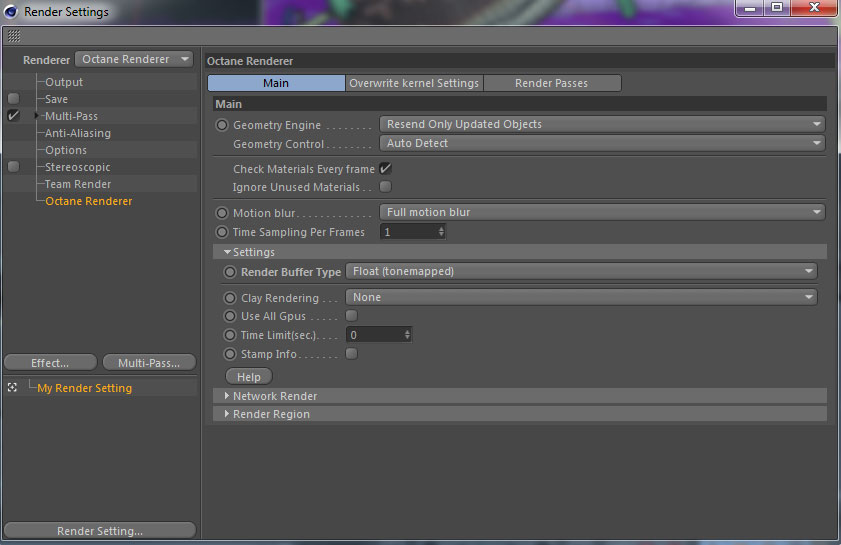Select Stereoscopic in the settings list
The image size is (841, 545).
77,167
